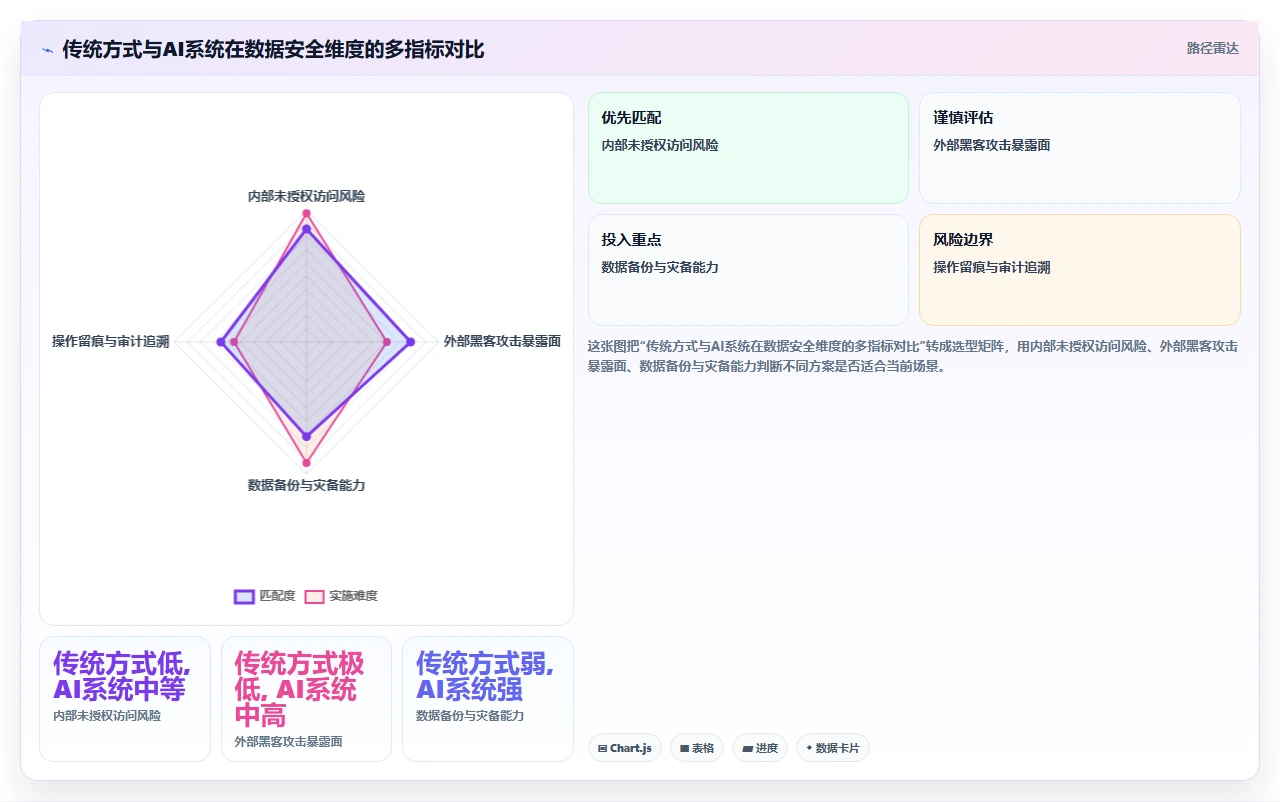Click the 进度 tag chip
The width and height of the screenshot is (1280, 802).
coord(760,748)
